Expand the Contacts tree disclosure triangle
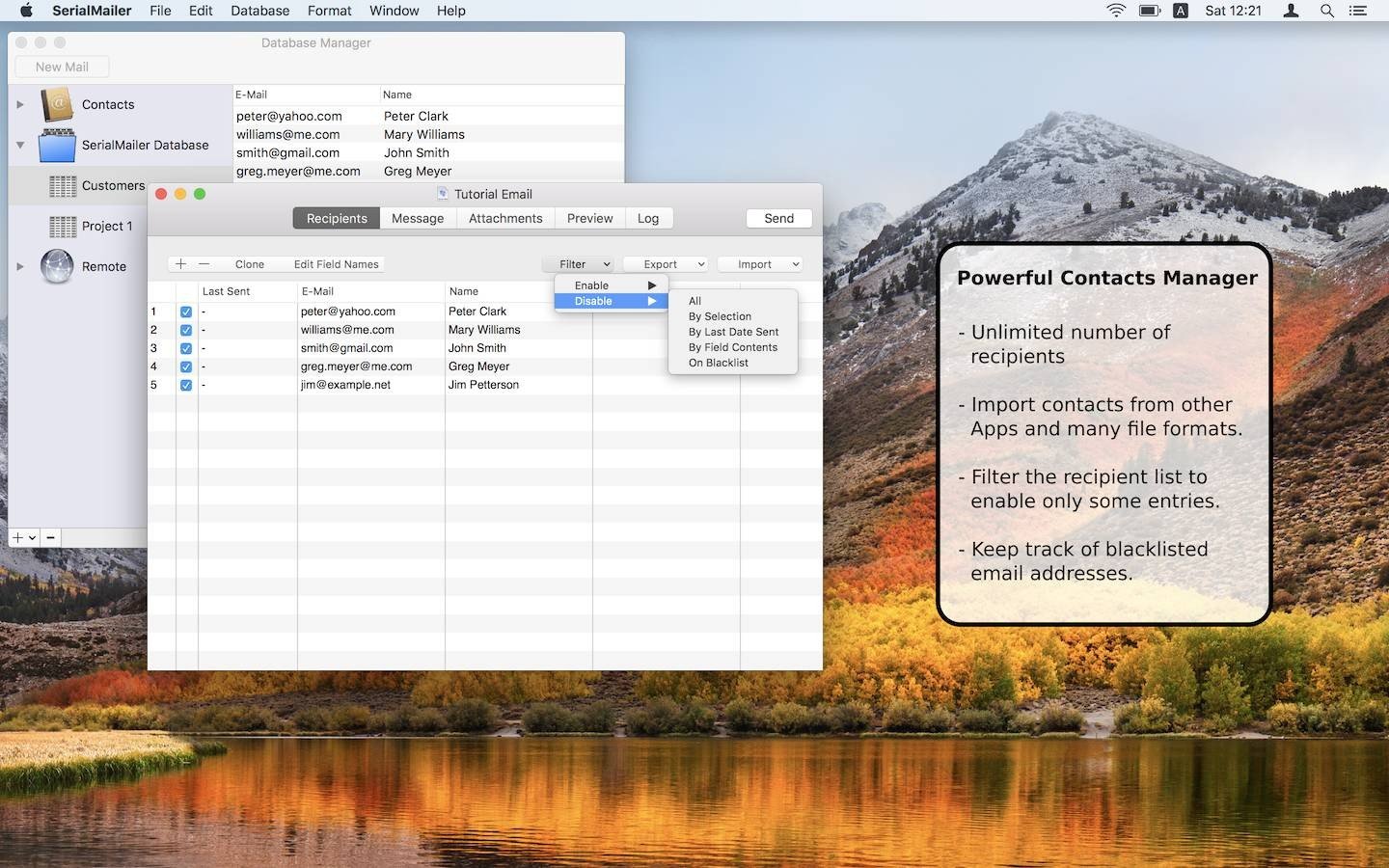 tap(20, 104)
